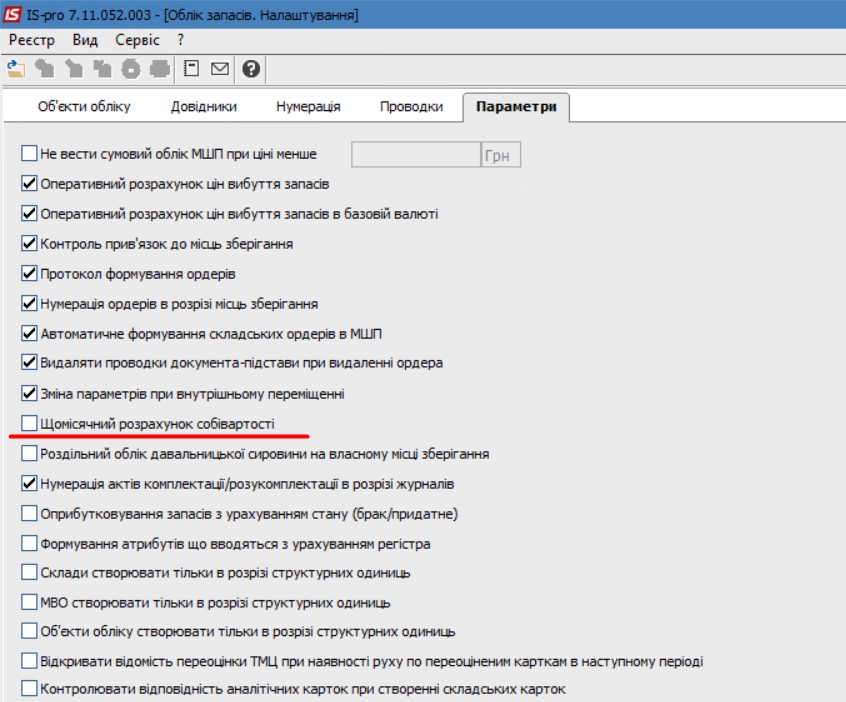Viewport: 846px width, 702px height.
Task: Click the open folder toolbar icon
Action: coord(15,68)
